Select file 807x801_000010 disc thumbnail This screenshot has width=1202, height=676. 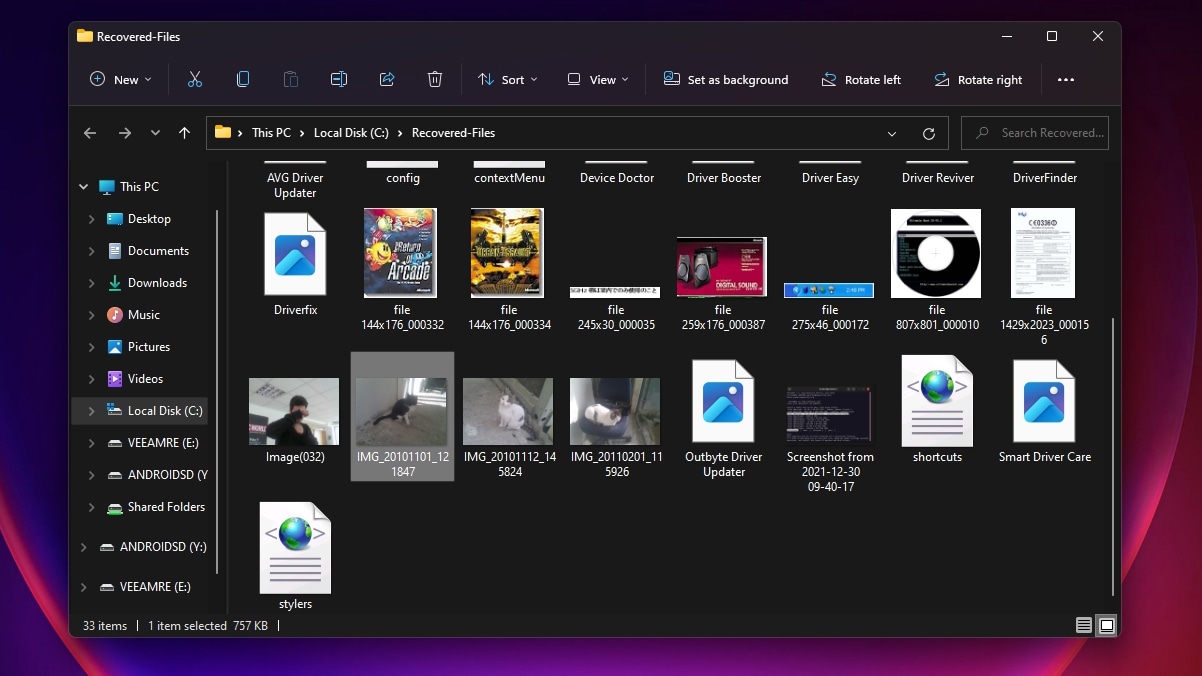936,253
